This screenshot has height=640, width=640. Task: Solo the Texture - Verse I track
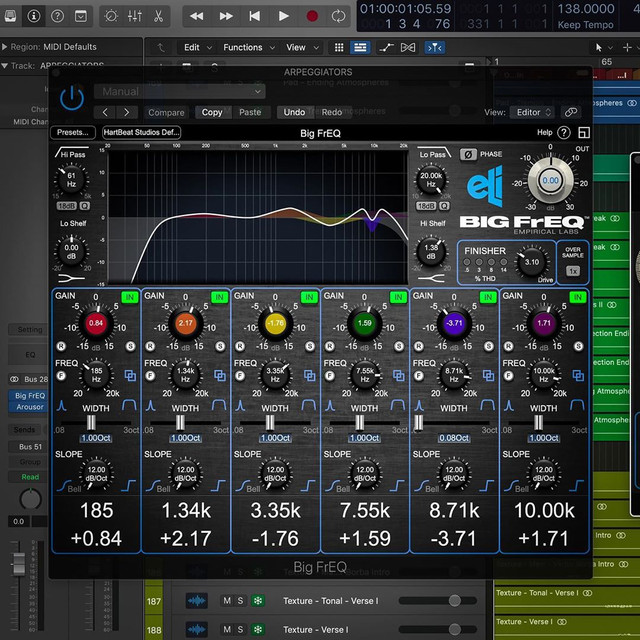(240, 630)
